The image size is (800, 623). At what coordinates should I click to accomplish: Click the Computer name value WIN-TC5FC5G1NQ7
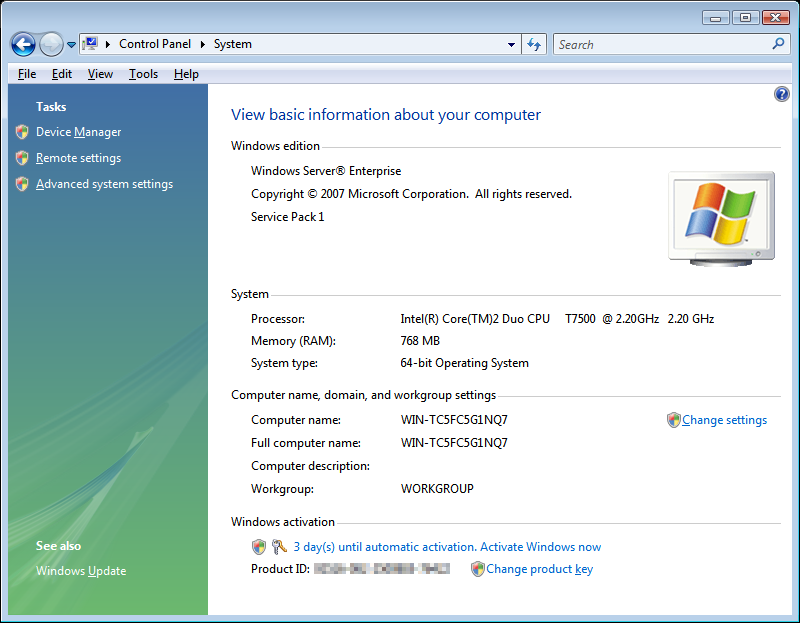coord(454,420)
